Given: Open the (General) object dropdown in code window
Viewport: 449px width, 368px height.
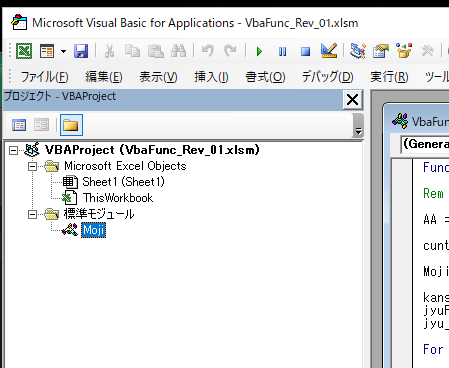Looking at the screenshot, I should pos(425,145).
